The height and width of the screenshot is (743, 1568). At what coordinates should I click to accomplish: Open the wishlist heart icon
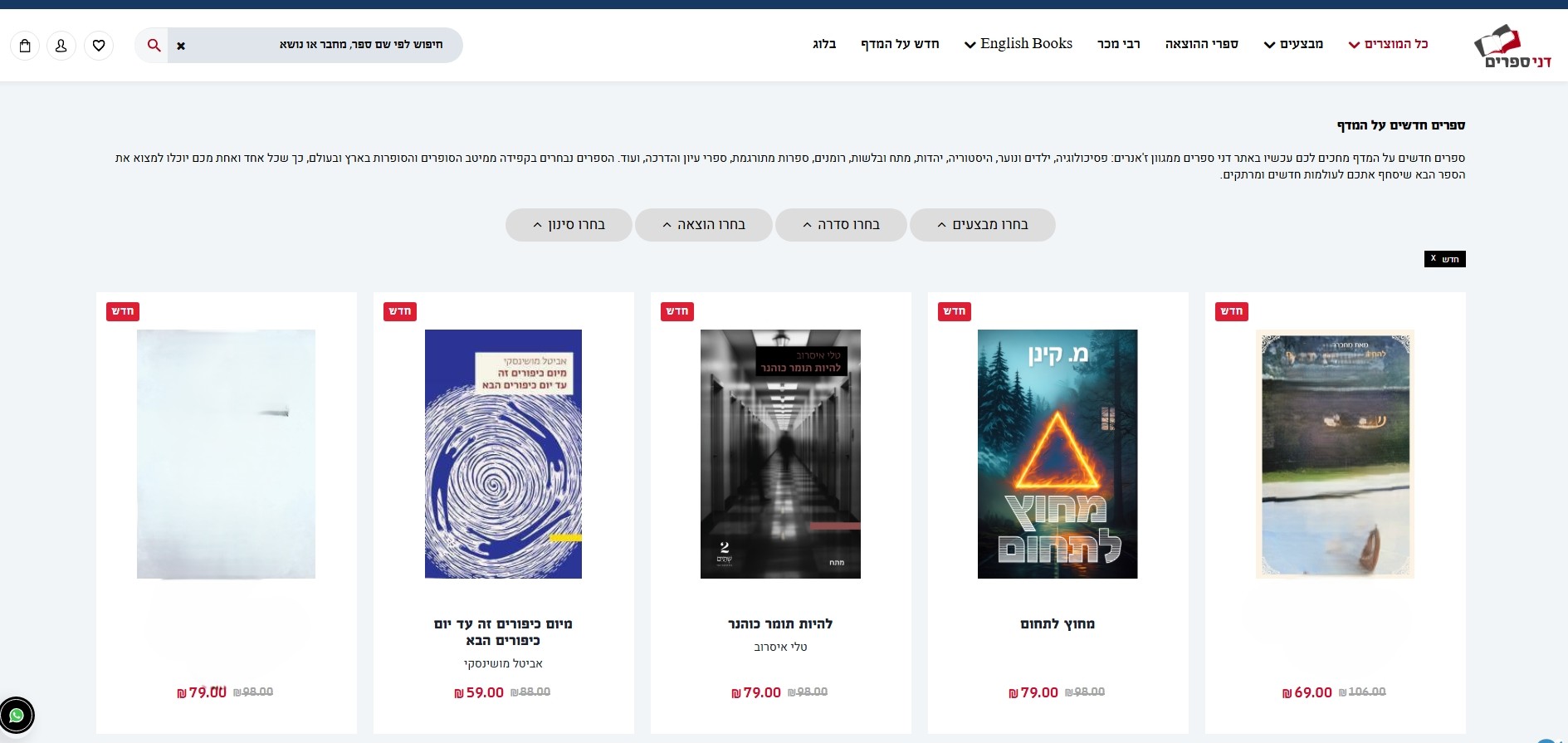tap(99, 46)
